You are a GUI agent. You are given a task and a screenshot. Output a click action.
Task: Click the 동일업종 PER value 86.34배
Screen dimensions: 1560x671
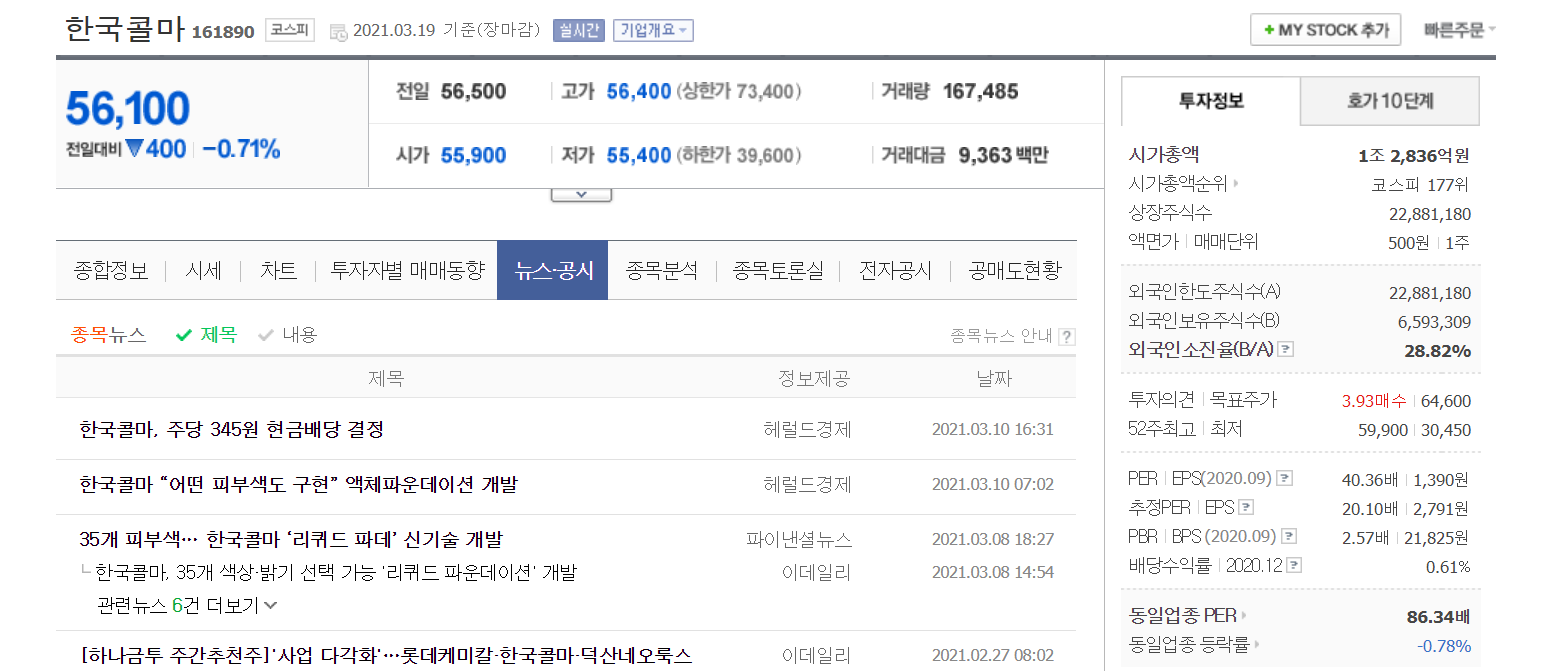[x=1438, y=616]
